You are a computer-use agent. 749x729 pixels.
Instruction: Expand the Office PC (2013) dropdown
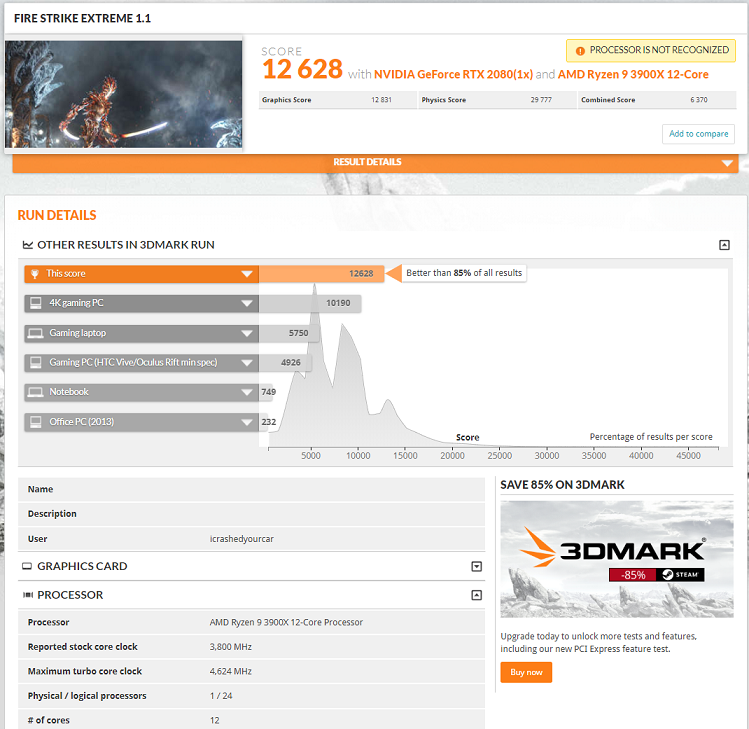pos(247,422)
